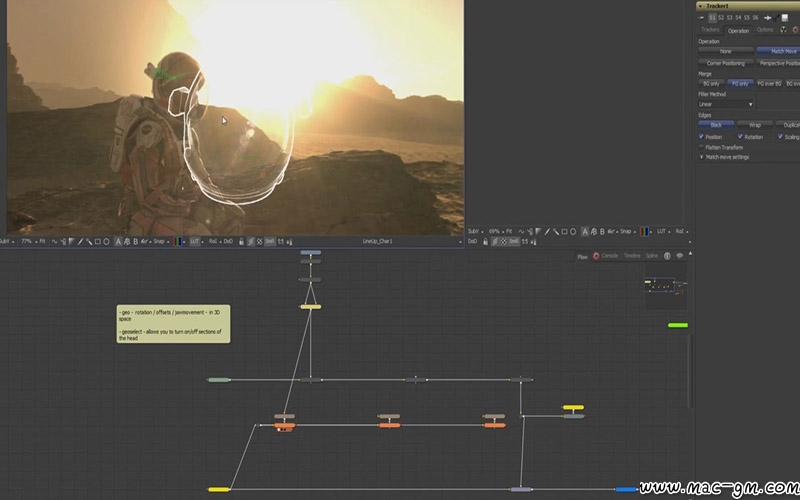Viewport: 800px width, 500px height.
Task: Click the wave icon in left viewer toolbar
Action: pyautogui.click(x=54, y=241)
